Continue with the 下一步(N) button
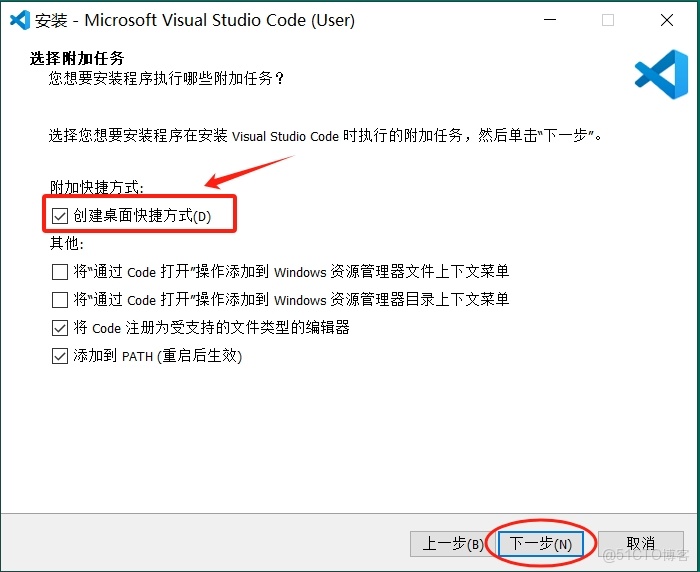This screenshot has height=572, width=700. coord(541,544)
